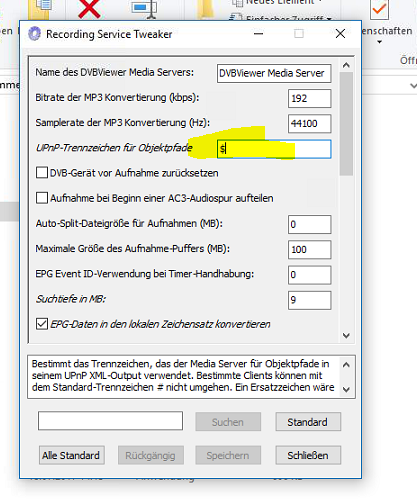
Task: Click label Bitrate der MP3 Konvertierung
Action: pyautogui.click(x=117, y=98)
